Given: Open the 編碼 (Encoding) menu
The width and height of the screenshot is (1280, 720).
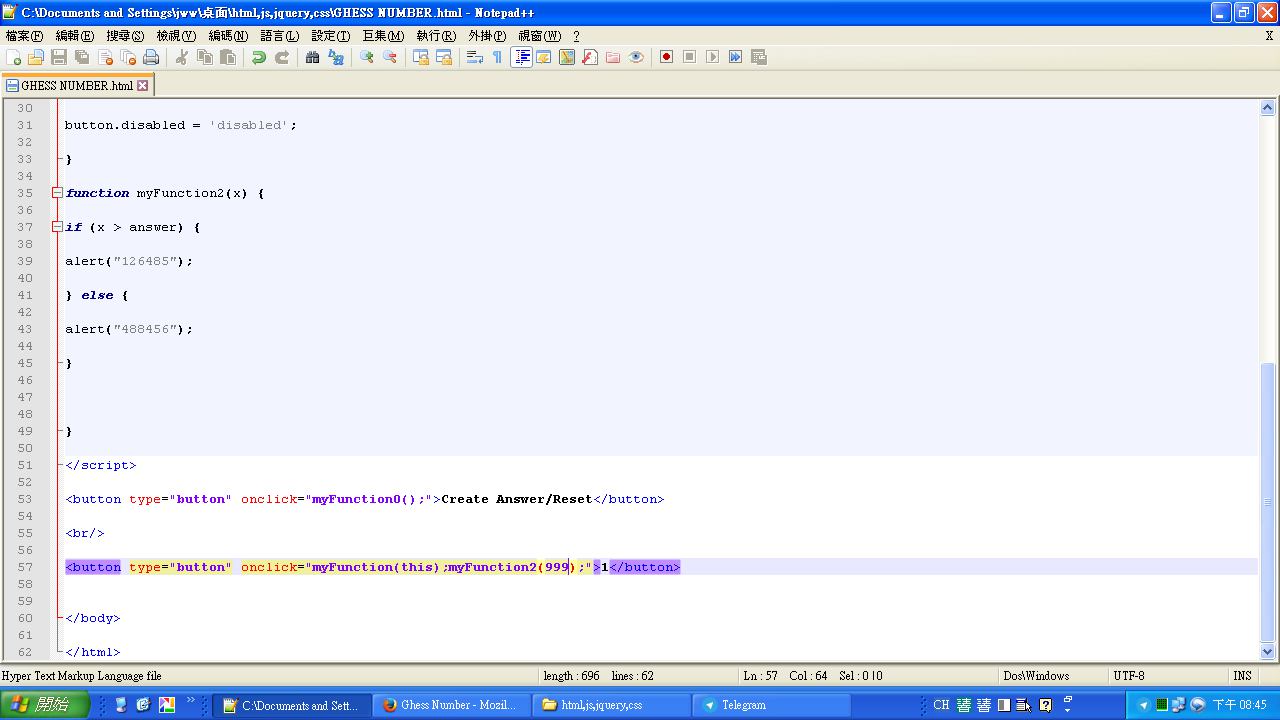Looking at the screenshot, I should [228, 36].
